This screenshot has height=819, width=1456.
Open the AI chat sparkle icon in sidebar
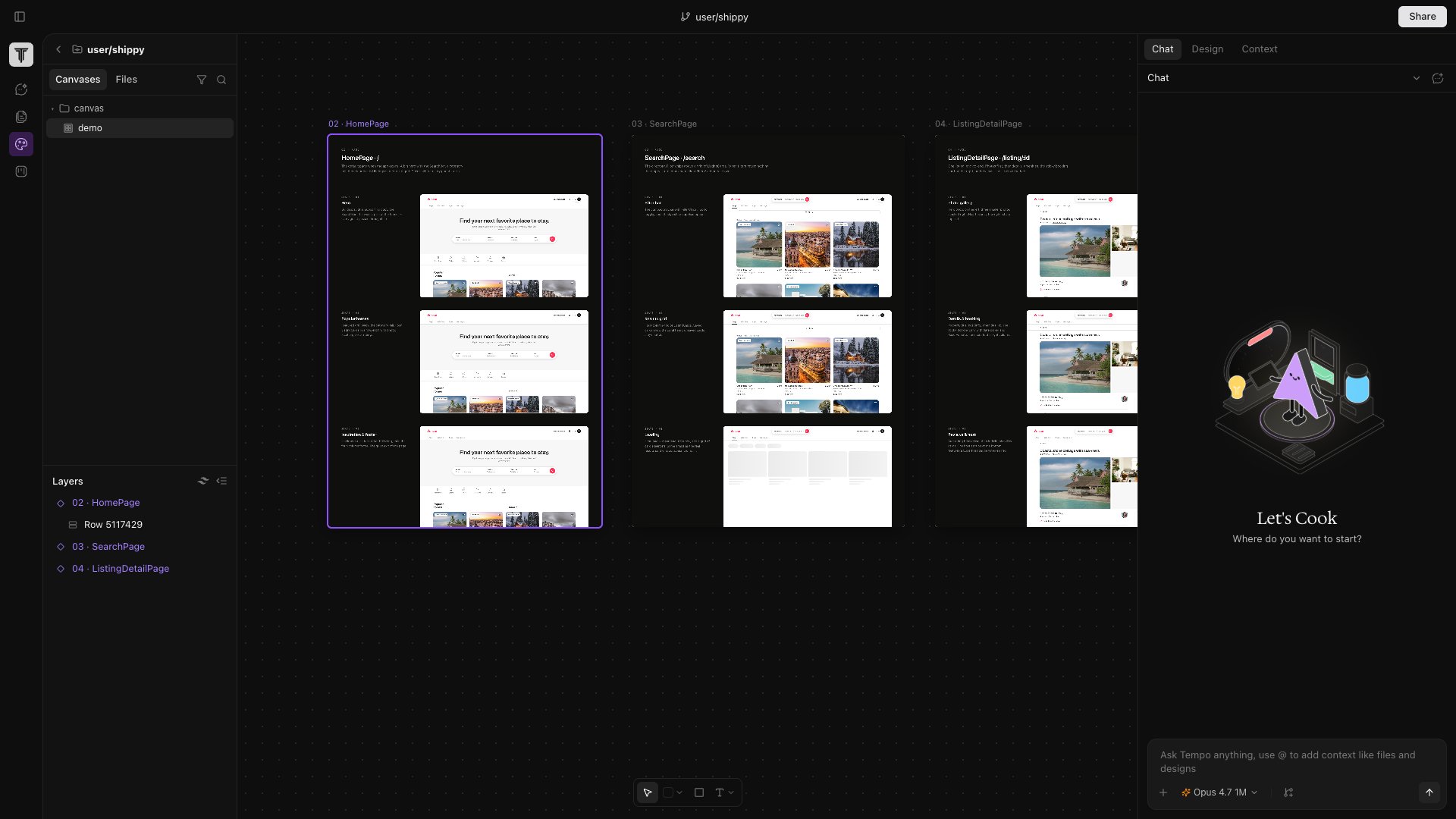(x=21, y=89)
